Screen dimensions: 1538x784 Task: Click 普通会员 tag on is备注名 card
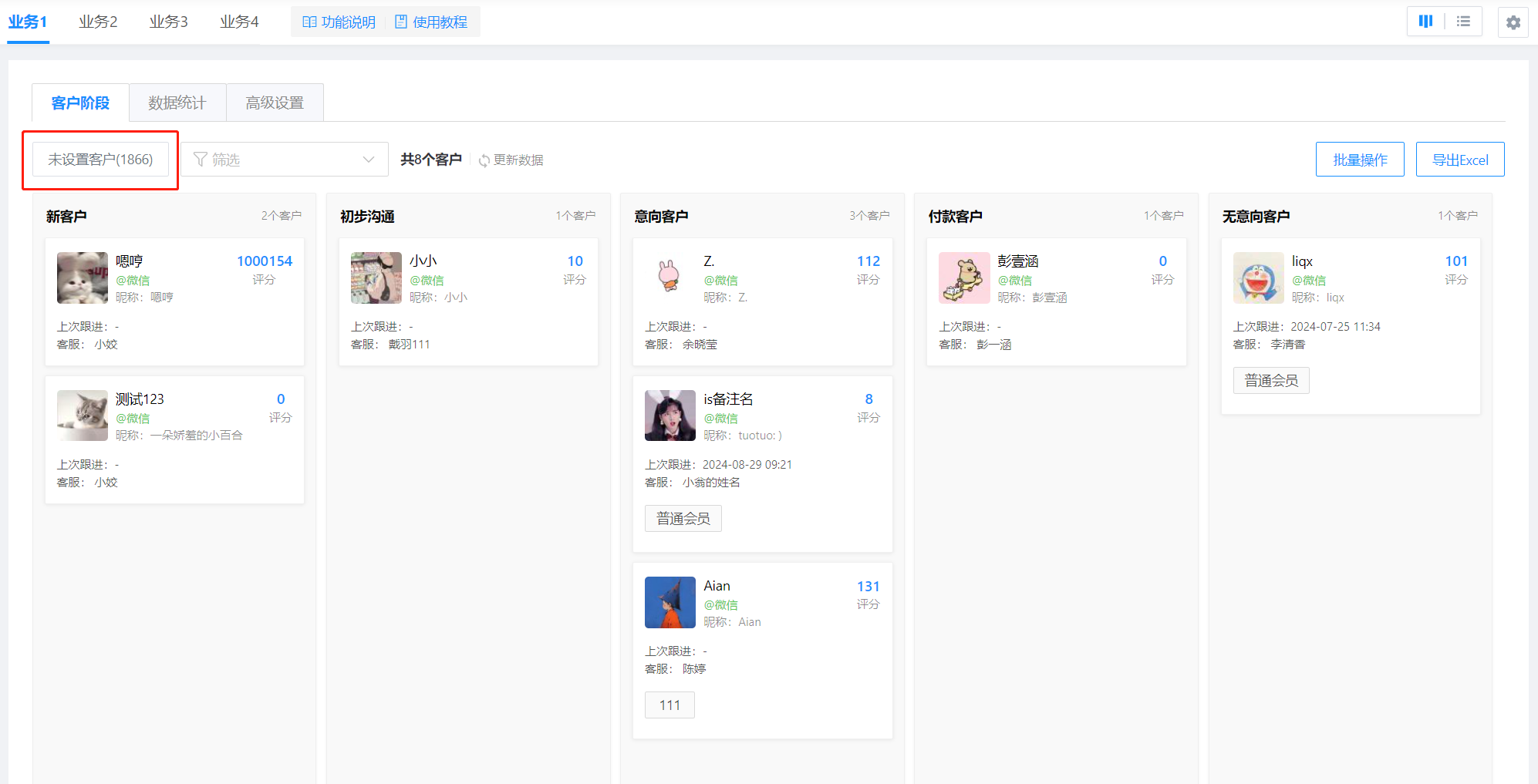pyautogui.click(x=683, y=519)
